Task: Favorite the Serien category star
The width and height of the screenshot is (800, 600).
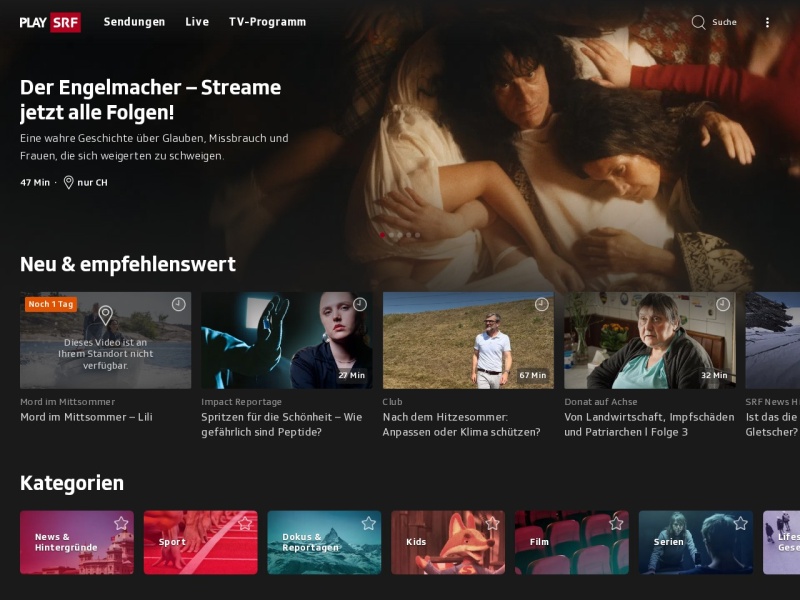Action: tap(740, 523)
